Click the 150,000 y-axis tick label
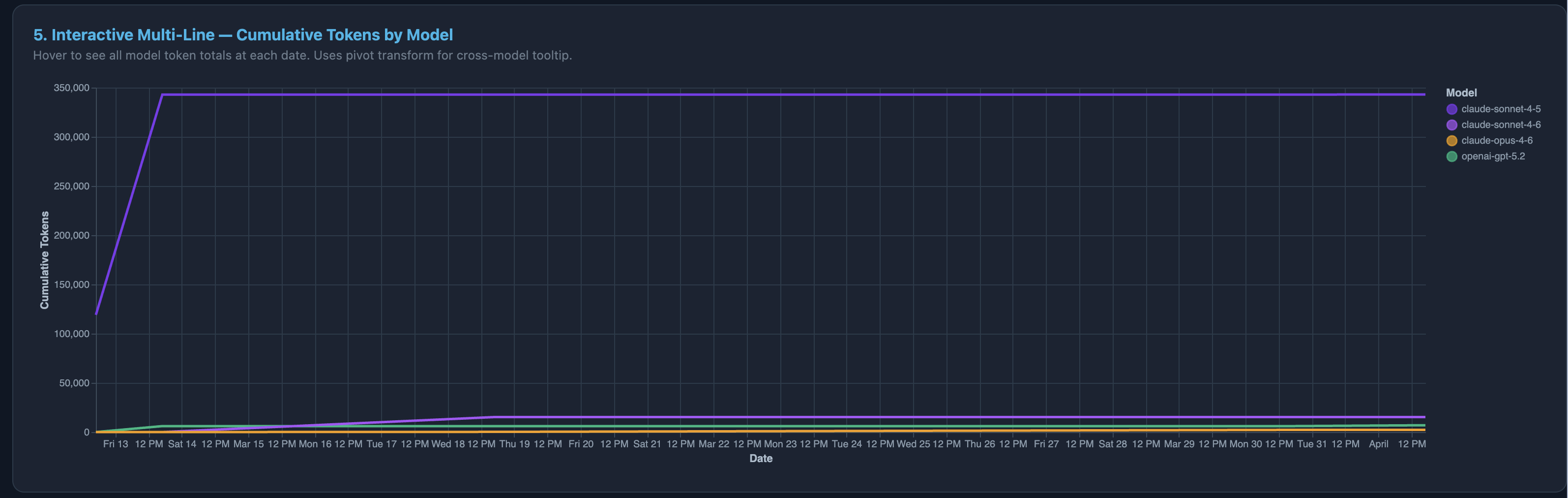The width and height of the screenshot is (1568, 498). click(71, 284)
